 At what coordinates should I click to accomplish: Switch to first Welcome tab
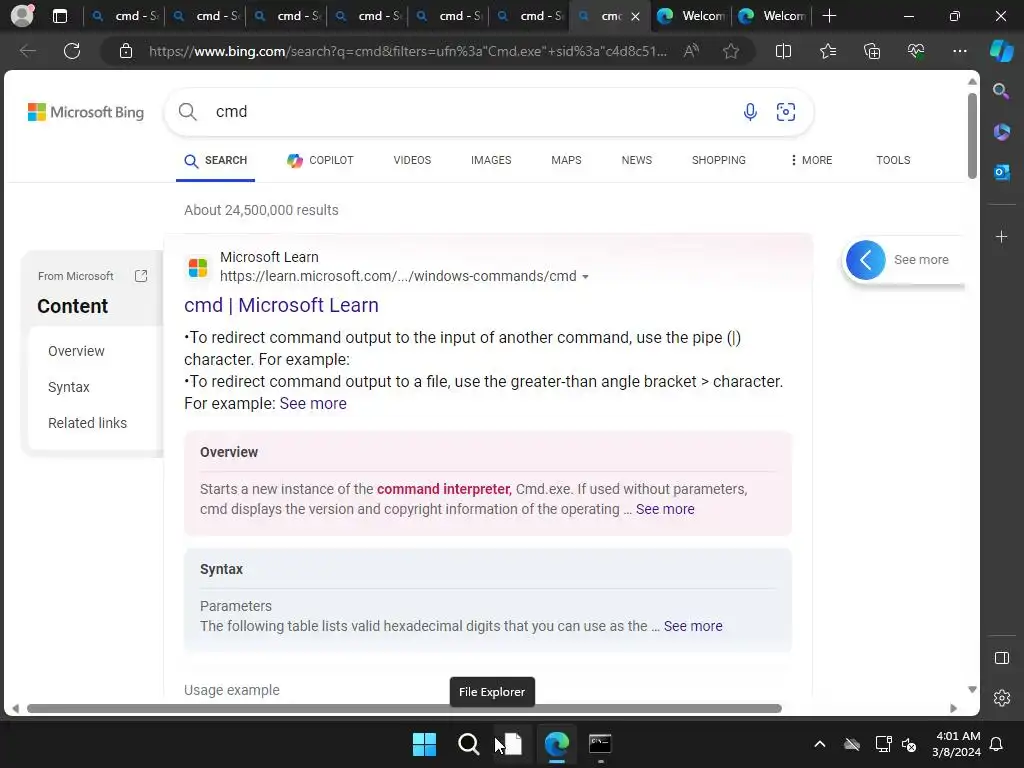click(x=691, y=16)
